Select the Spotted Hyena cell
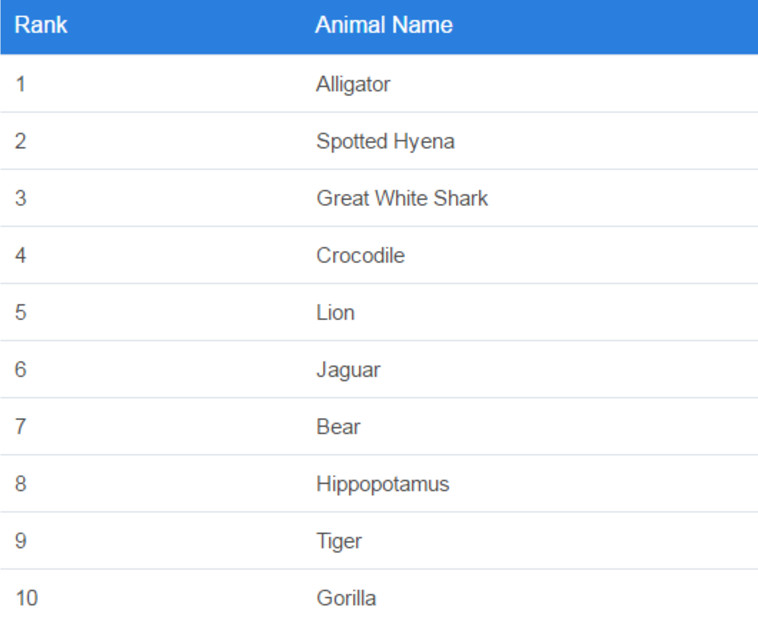The image size is (758, 624). pos(385,142)
